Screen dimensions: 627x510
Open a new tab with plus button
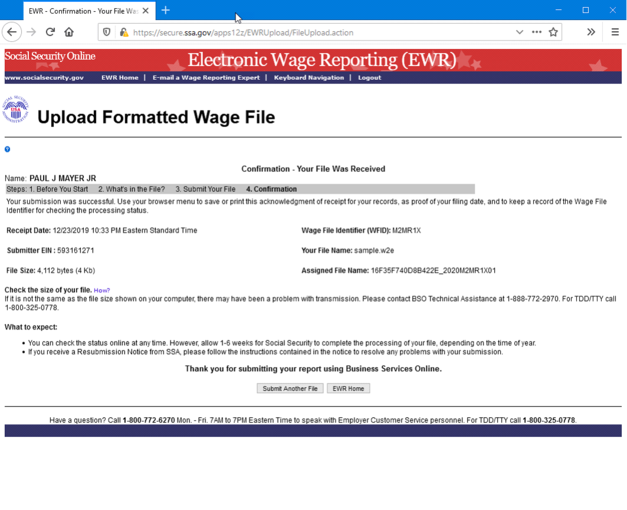click(x=166, y=10)
